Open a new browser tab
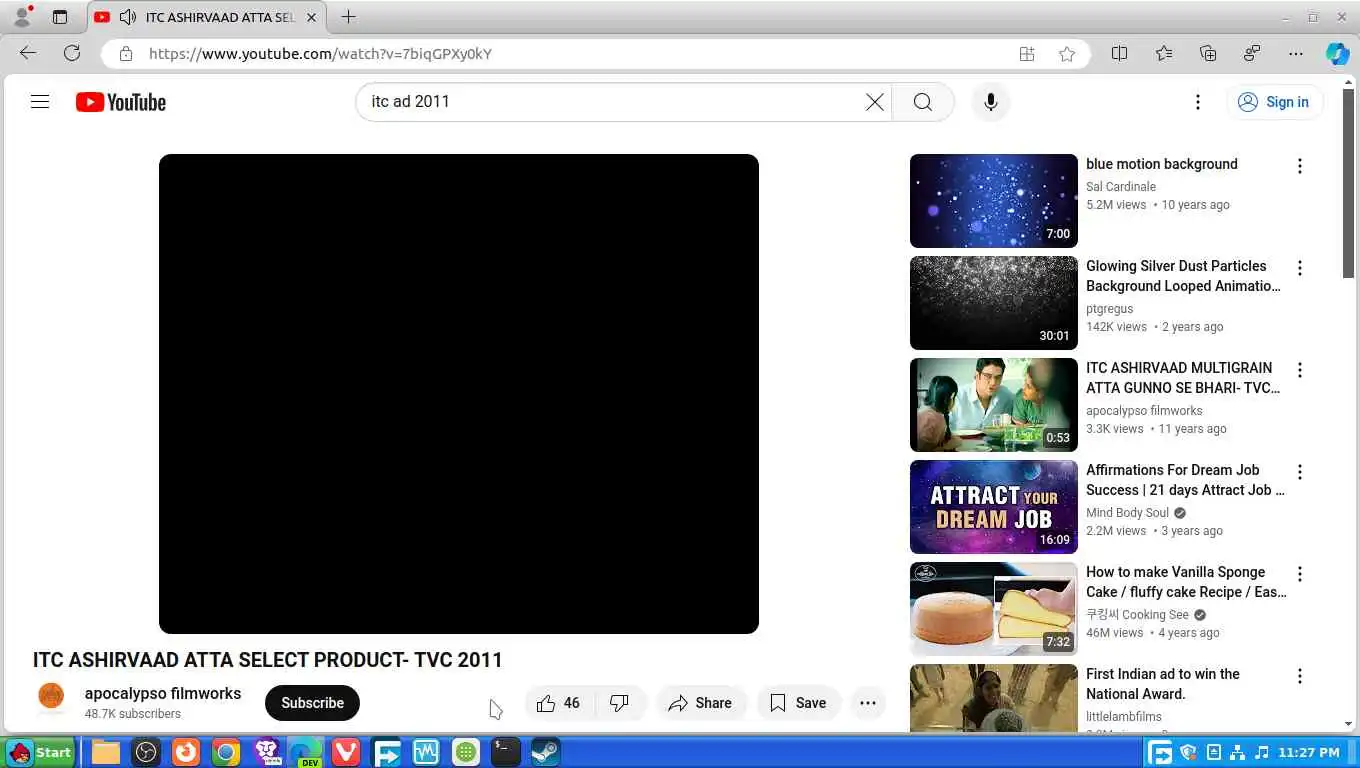Viewport: 1360px width, 768px height. coord(348,17)
